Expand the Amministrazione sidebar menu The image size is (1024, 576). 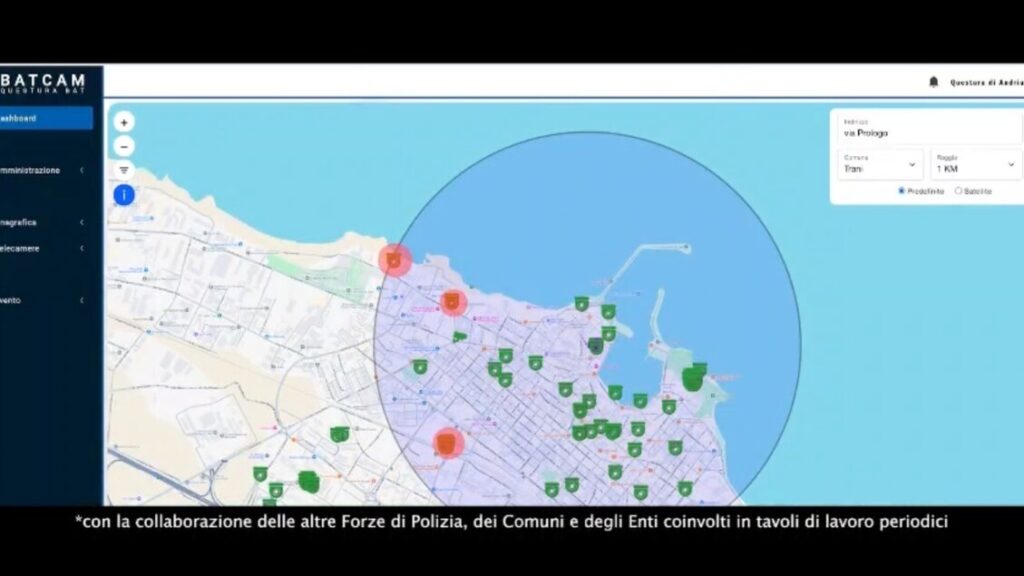pos(44,170)
